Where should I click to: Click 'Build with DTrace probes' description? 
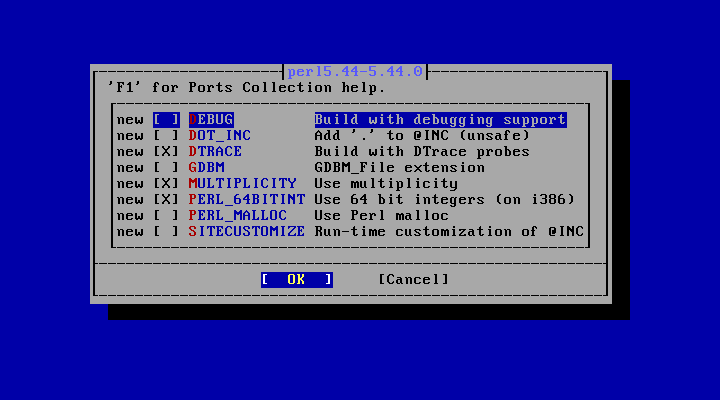(422, 152)
